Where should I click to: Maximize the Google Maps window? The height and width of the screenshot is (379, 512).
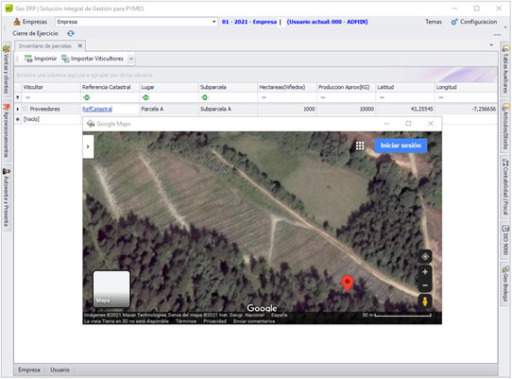click(408, 124)
